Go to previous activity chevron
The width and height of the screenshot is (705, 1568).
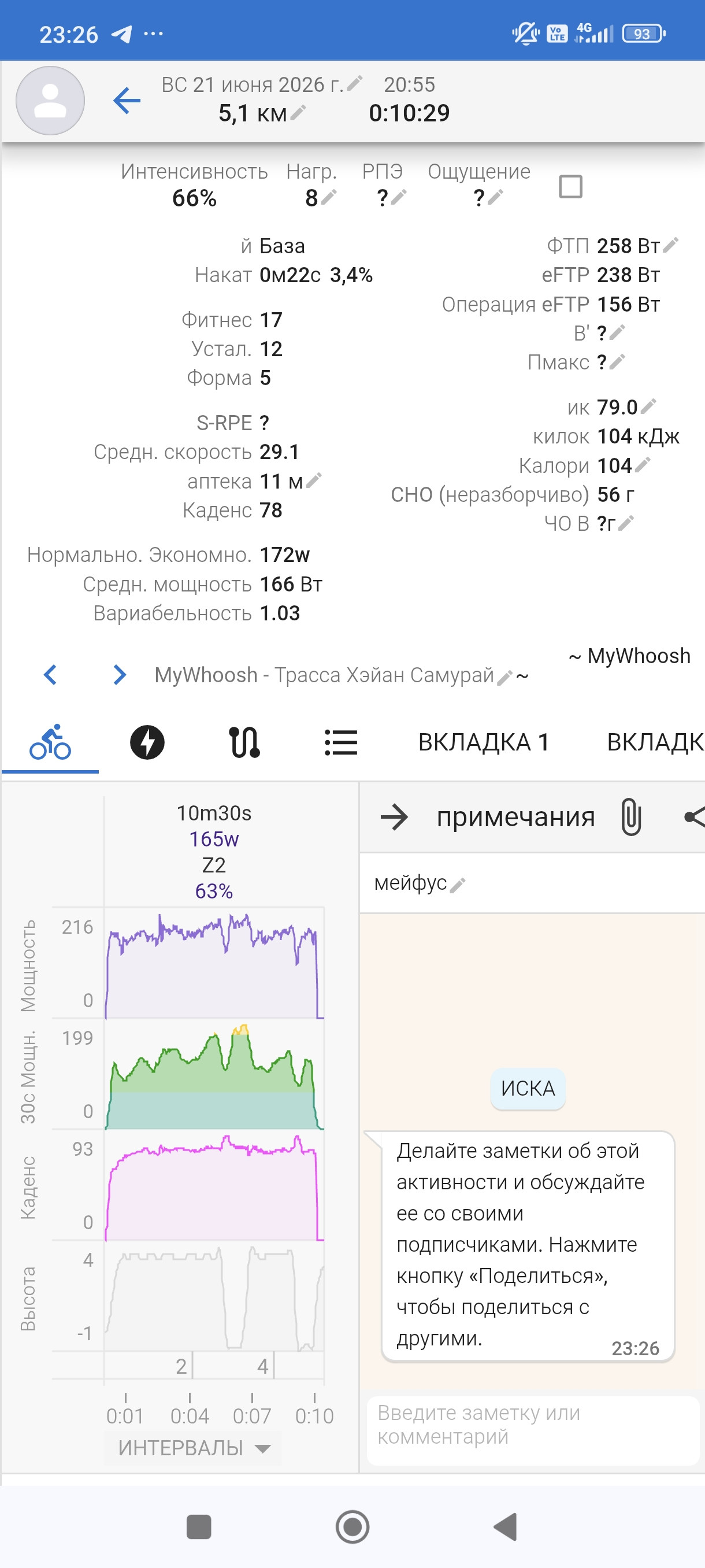pos(50,674)
